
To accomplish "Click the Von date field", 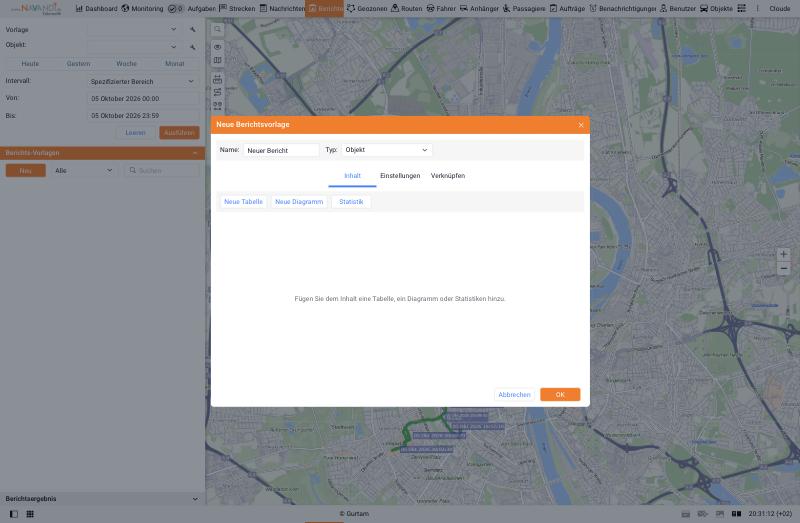I will click(x=143, y=98).
